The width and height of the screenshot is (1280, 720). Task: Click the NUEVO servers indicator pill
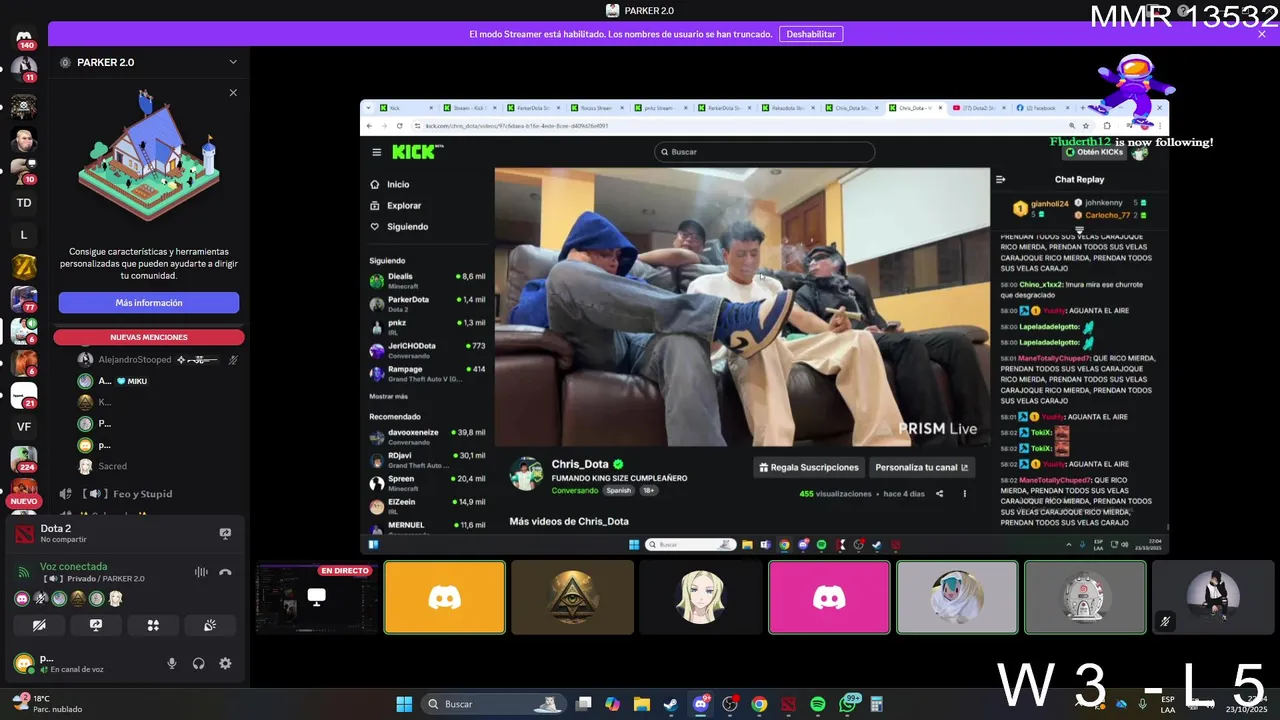pyautogui.click(x=24, y=501)
